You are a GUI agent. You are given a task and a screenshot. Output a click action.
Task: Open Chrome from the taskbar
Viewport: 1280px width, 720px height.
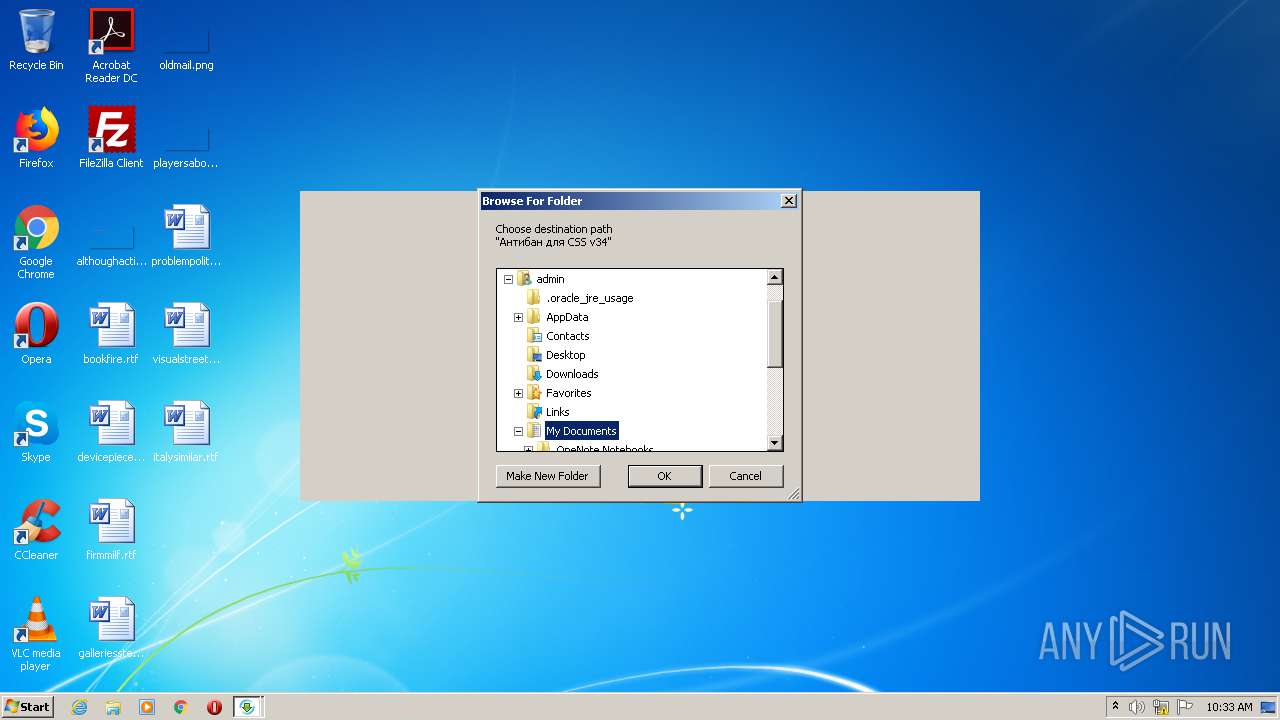[181, 707]
